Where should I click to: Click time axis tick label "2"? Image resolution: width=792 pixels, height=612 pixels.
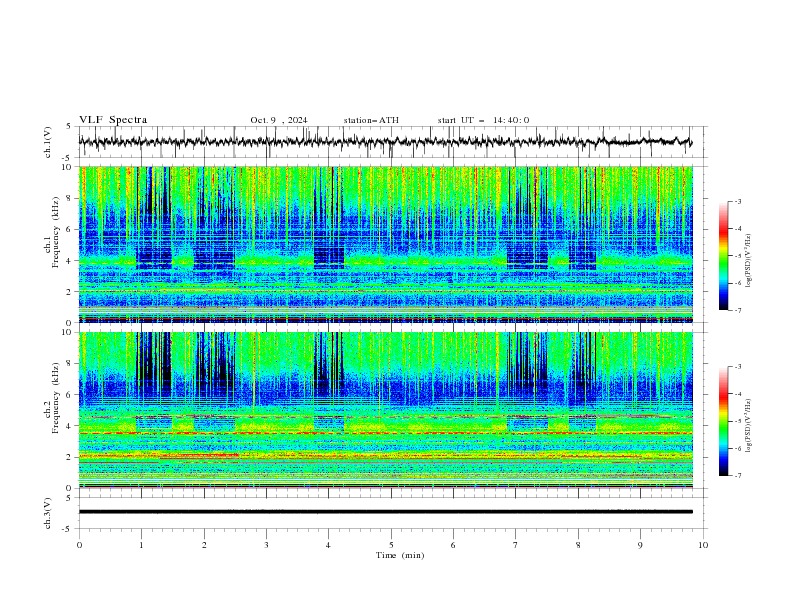pos(204,545)
